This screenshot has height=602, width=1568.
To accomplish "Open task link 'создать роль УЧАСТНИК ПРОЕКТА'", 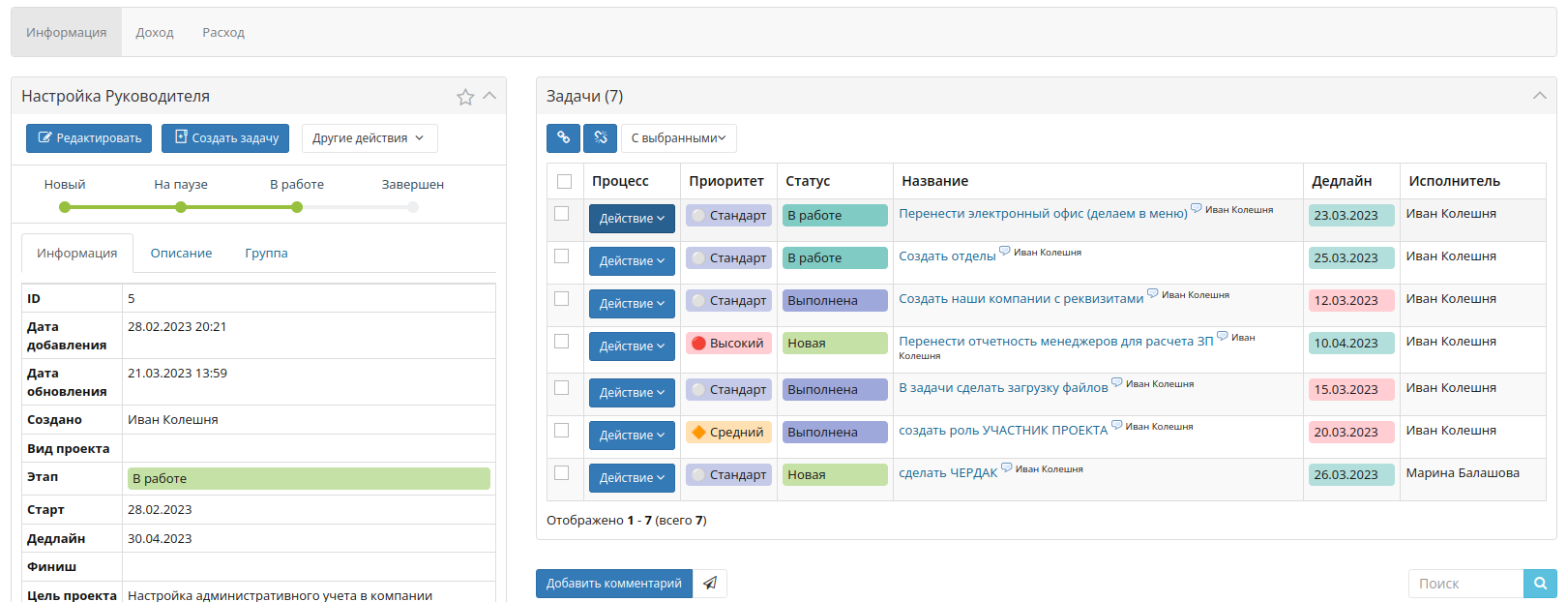I will click(x=1003, y=431).
